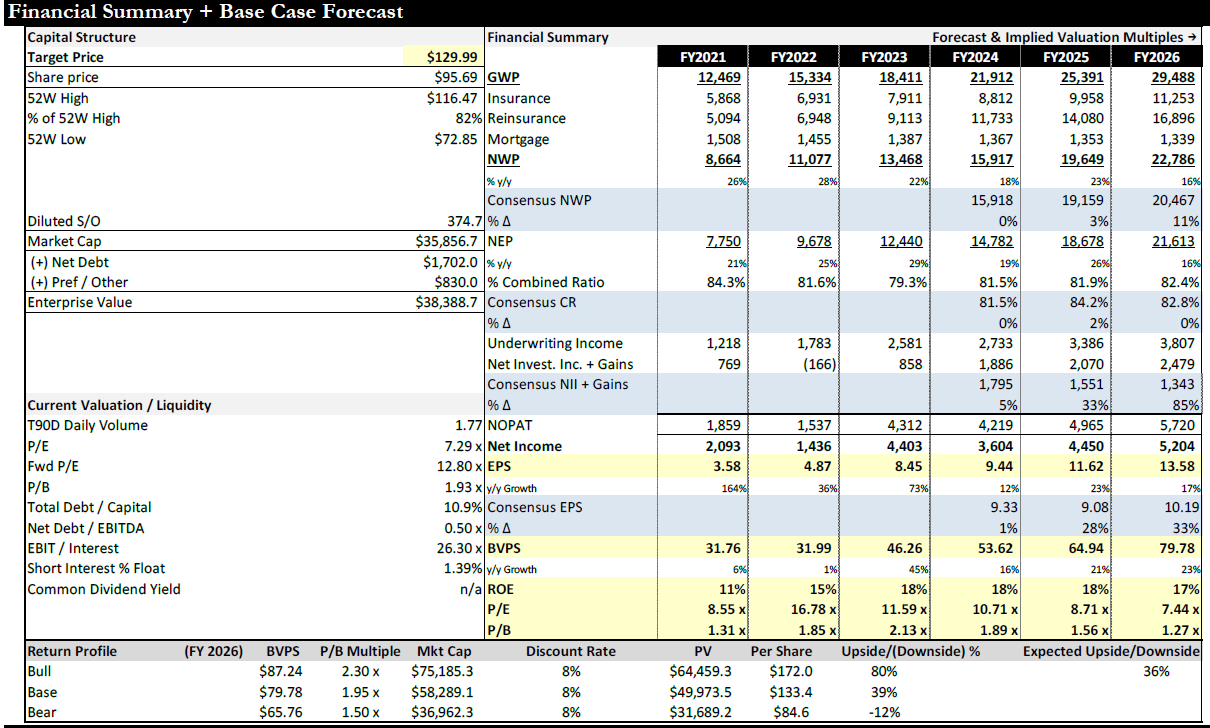Image resolution: width=1210 pixels, height=728 pixels.
Task: Select the Fwd P/E value 12.80 x
Action: [457, 466]
